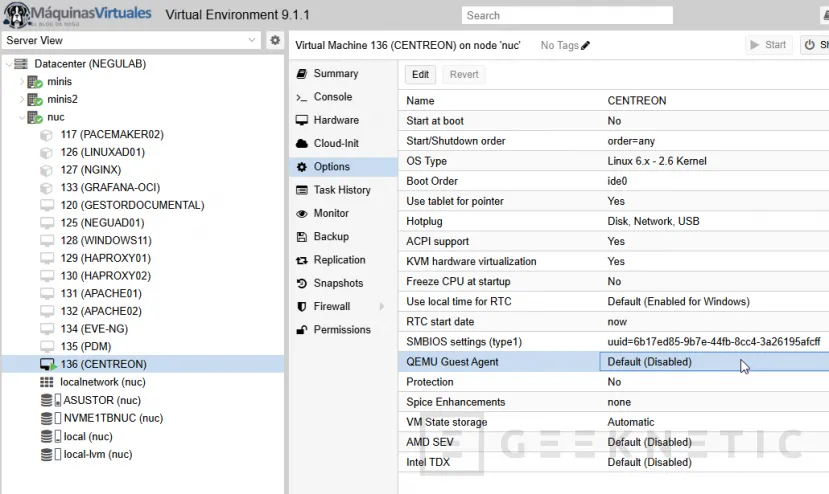Click the minis2 node icon
829x494 pixels.
[35, 99]
